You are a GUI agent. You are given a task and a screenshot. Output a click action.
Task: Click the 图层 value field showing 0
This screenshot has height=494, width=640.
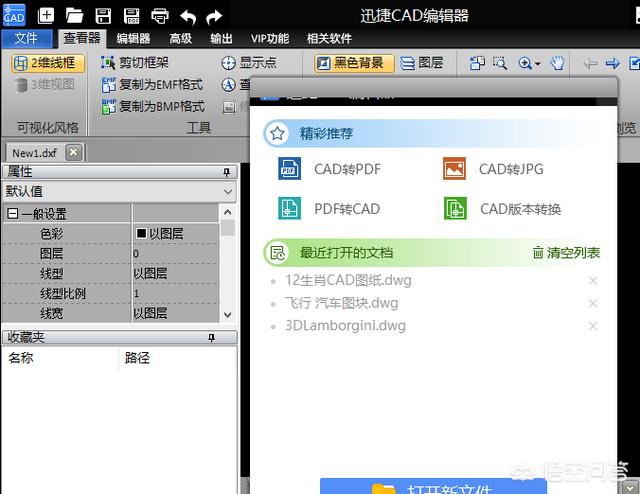tap(176, 254)
